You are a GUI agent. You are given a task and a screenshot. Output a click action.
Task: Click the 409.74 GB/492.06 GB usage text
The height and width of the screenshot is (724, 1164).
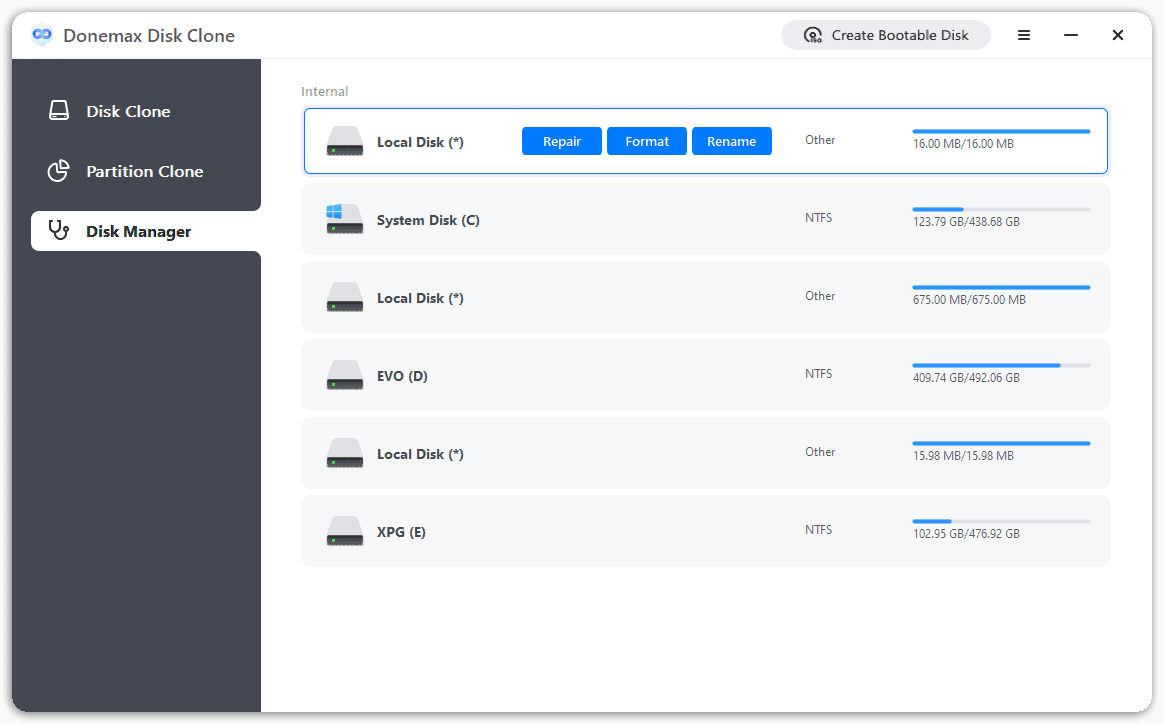[966, 378]
